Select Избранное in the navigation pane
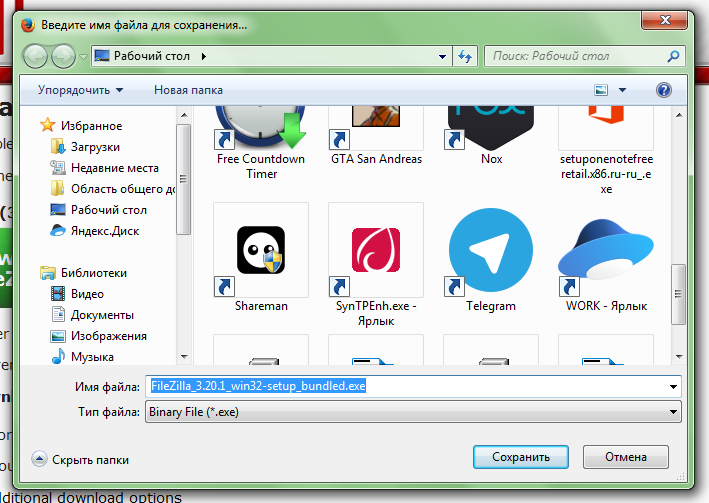 [81, 126]
